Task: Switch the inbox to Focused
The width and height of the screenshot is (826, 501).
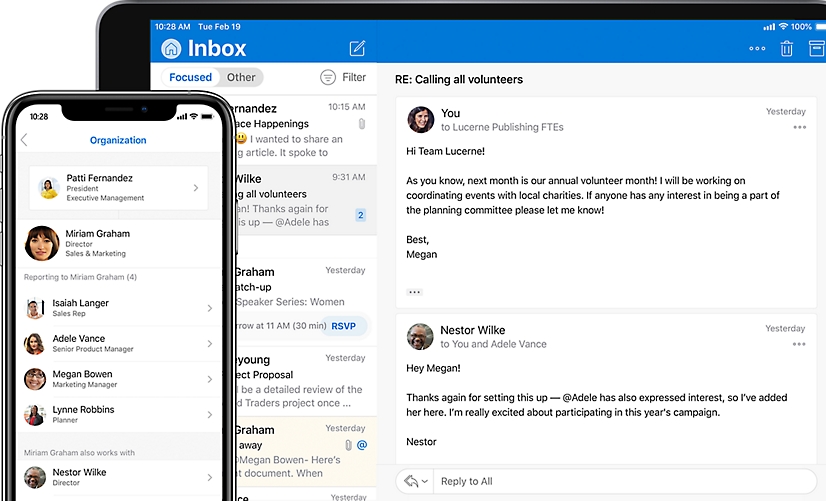Action: tap(190, 77)
